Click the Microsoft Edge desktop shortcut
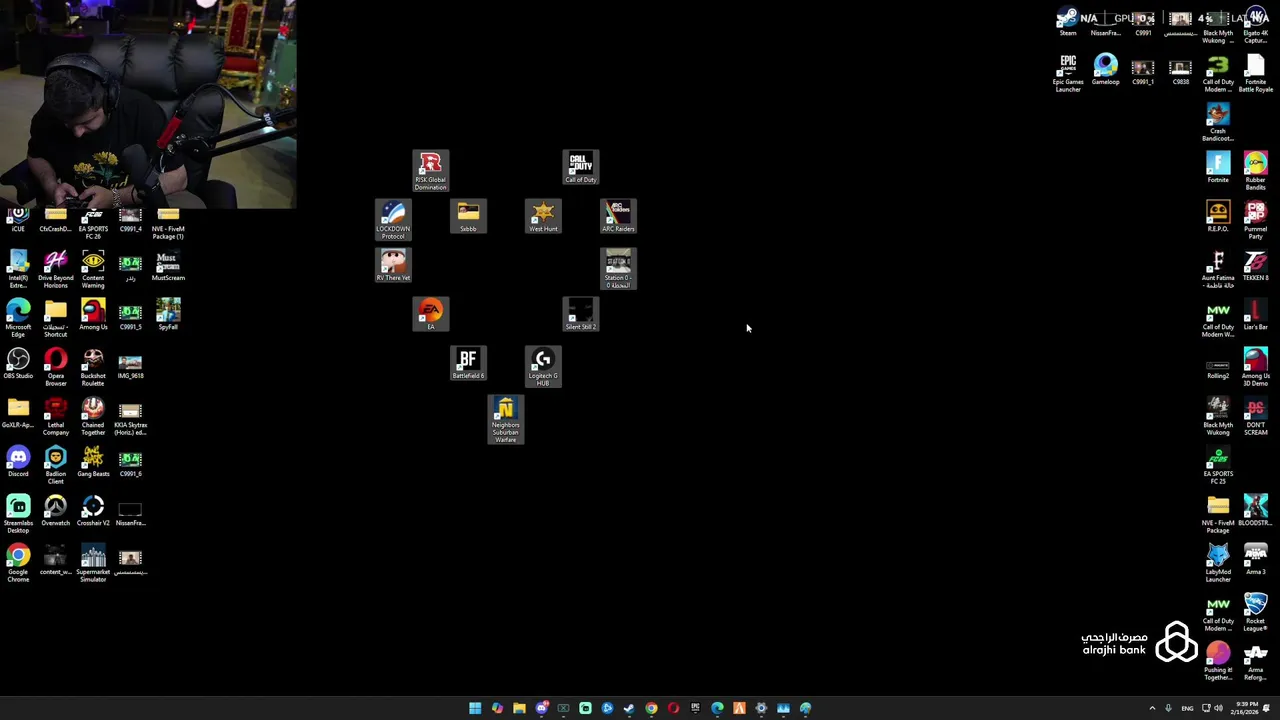Viewport: 1280px width, 720px height. (x=18, y=318)
